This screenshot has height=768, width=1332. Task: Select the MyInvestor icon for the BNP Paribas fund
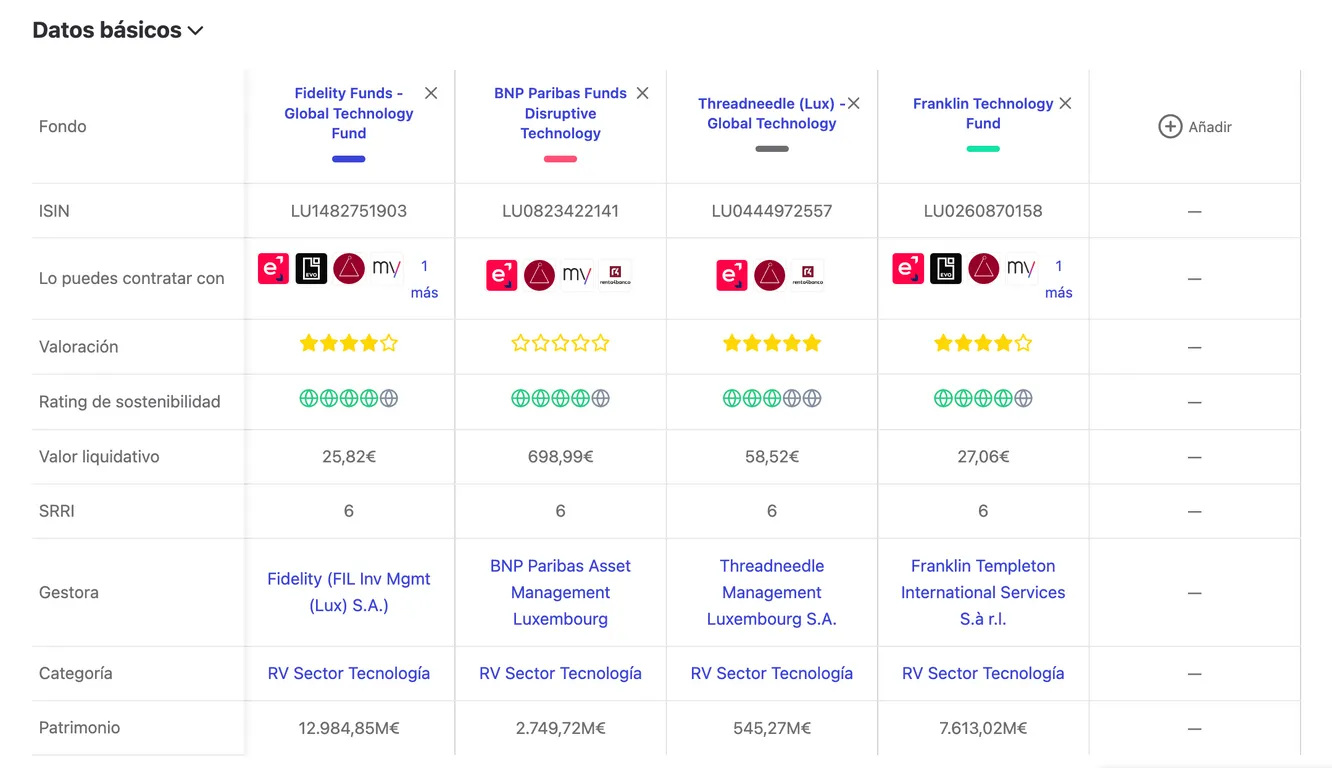click(x=576, y=275)
